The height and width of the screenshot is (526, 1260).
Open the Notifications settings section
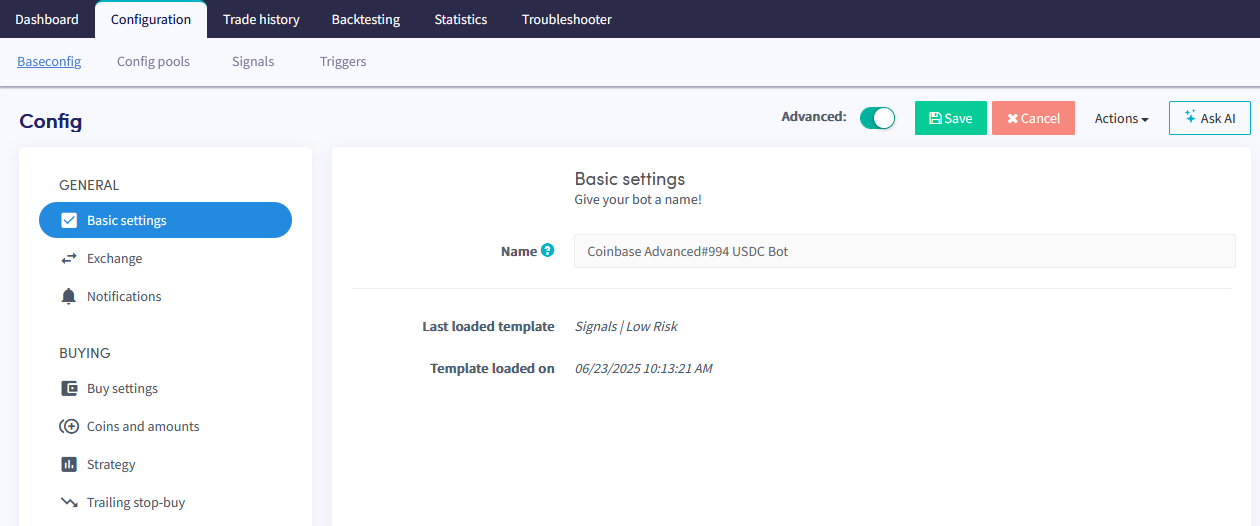(165, 296)
